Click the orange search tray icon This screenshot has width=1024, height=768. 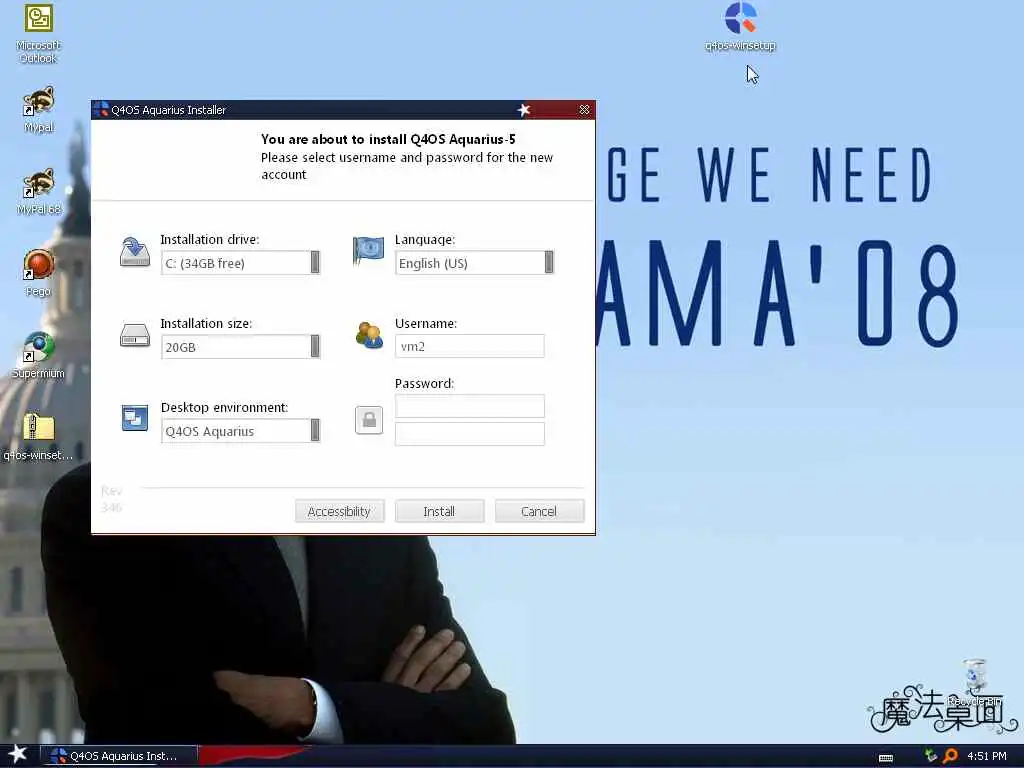(x=950, y=756)
